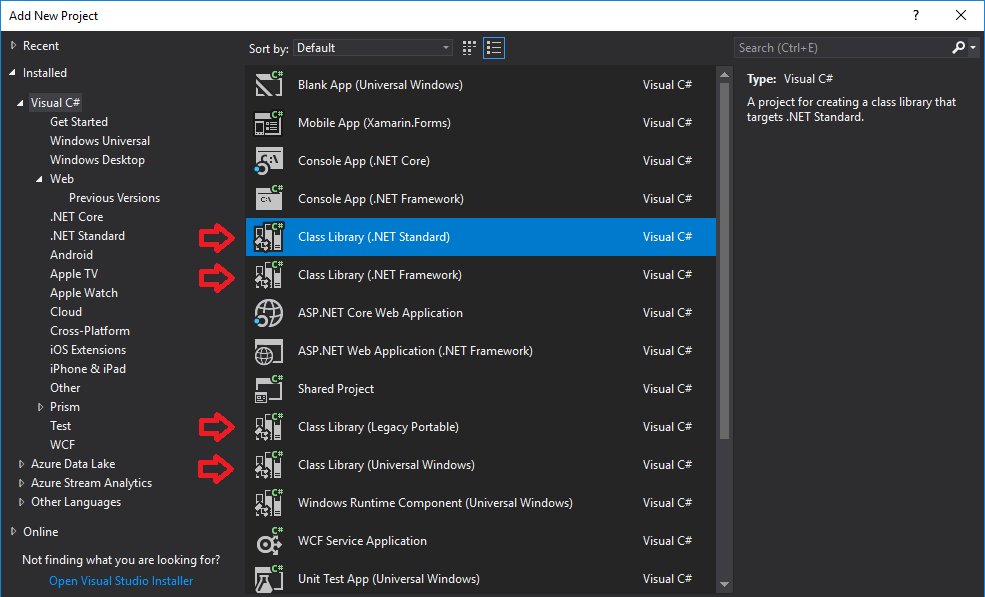985x597 pixels.
Task: Select the Apple Watch category
Action: (84, 293)
